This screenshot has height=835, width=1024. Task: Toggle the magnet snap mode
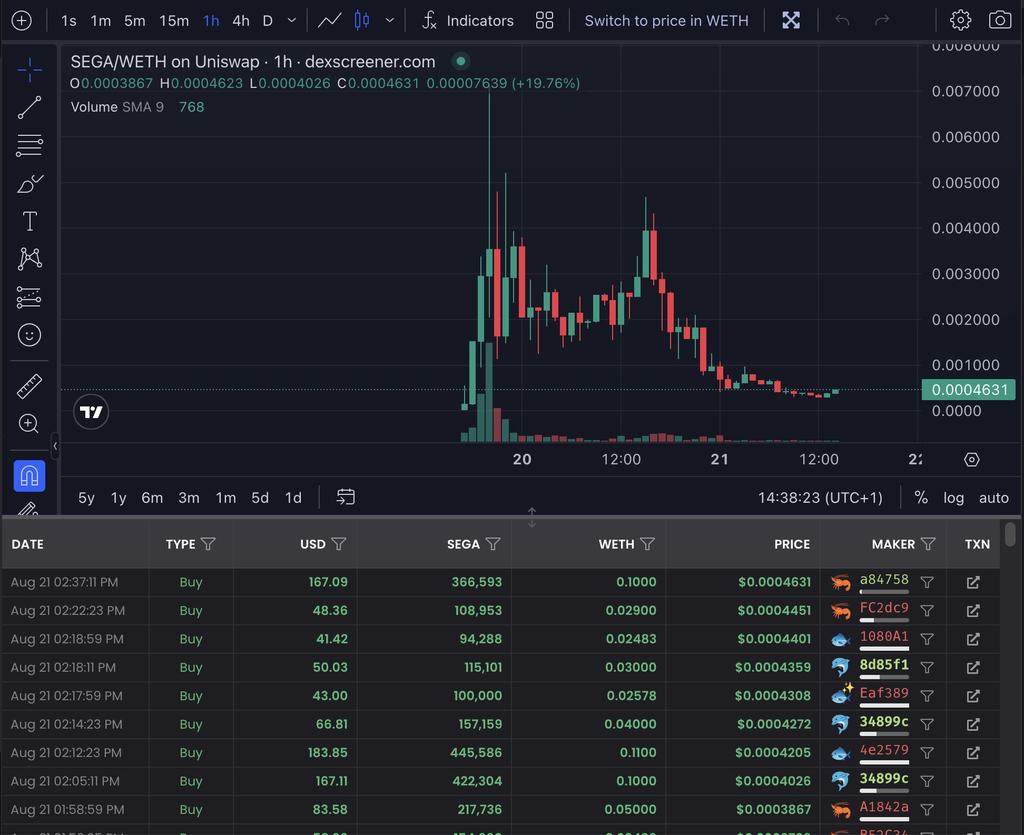point(29,475)
